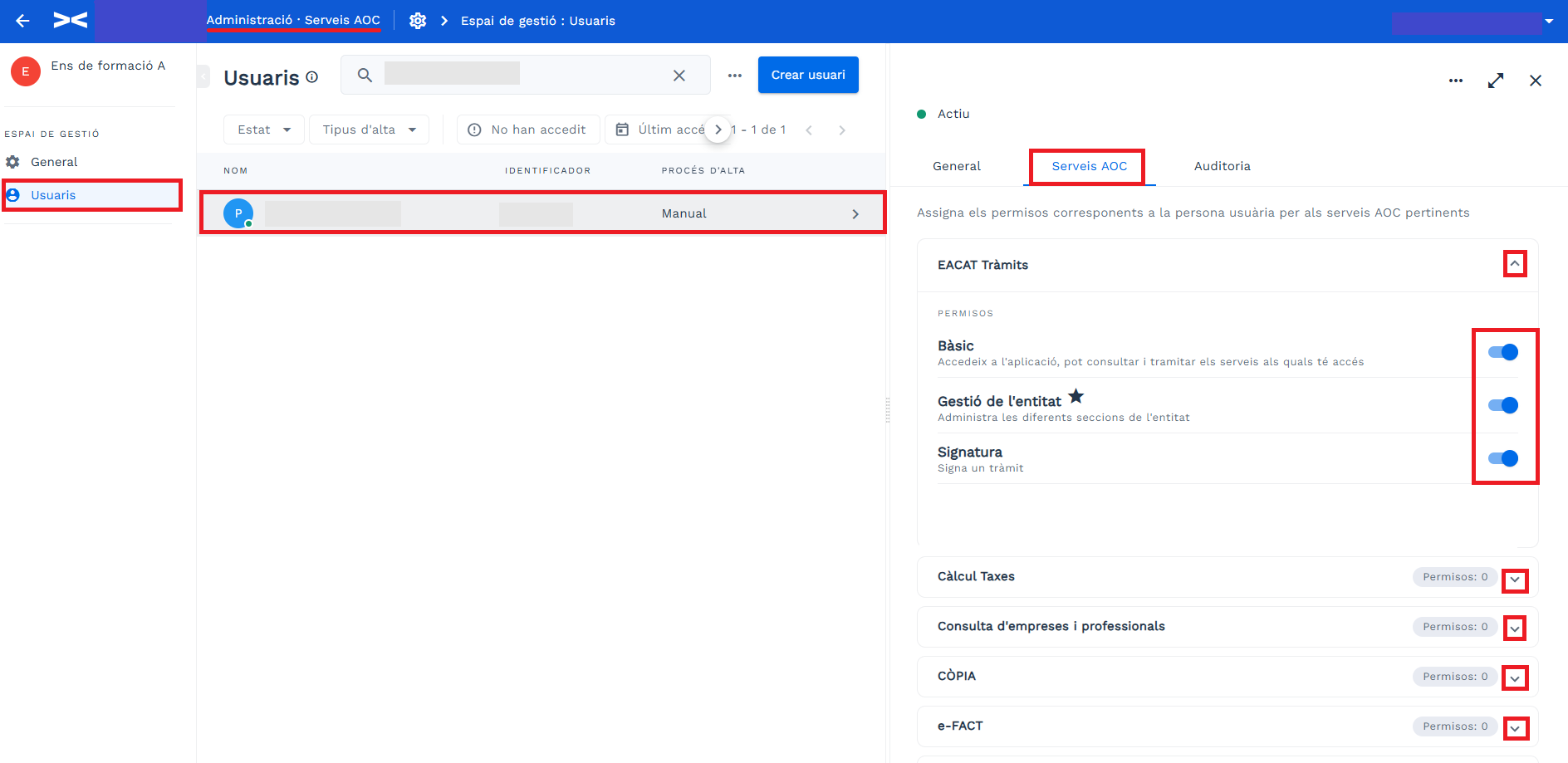Click the Manual cell in the user row

click(x=684, y=213)
